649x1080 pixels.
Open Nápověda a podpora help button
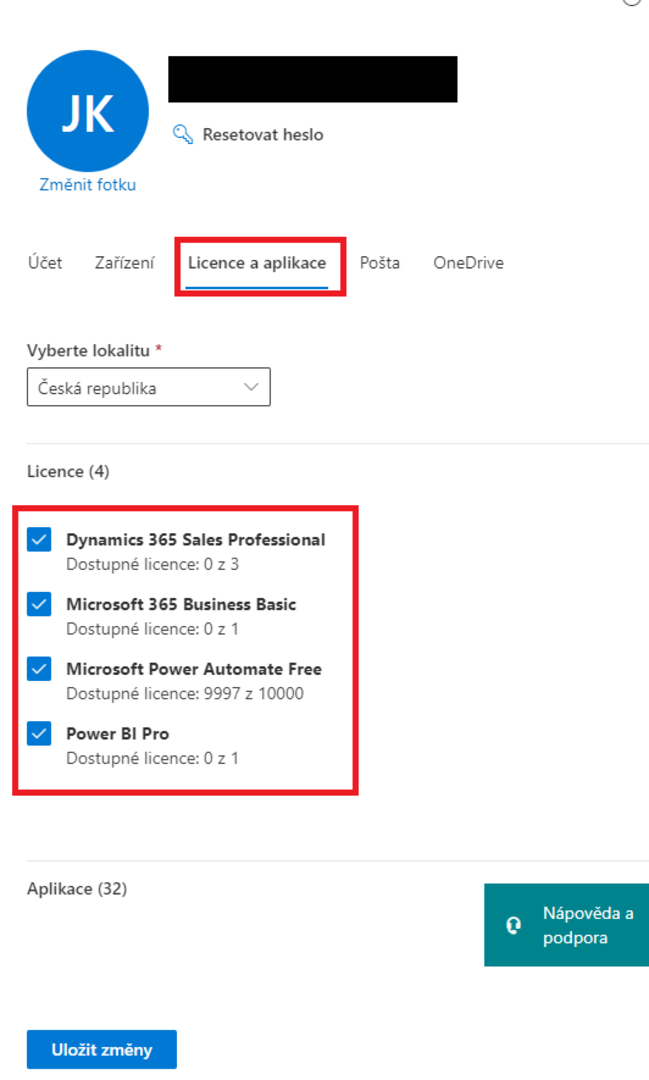pyautogui.click(x=566, y=925)
